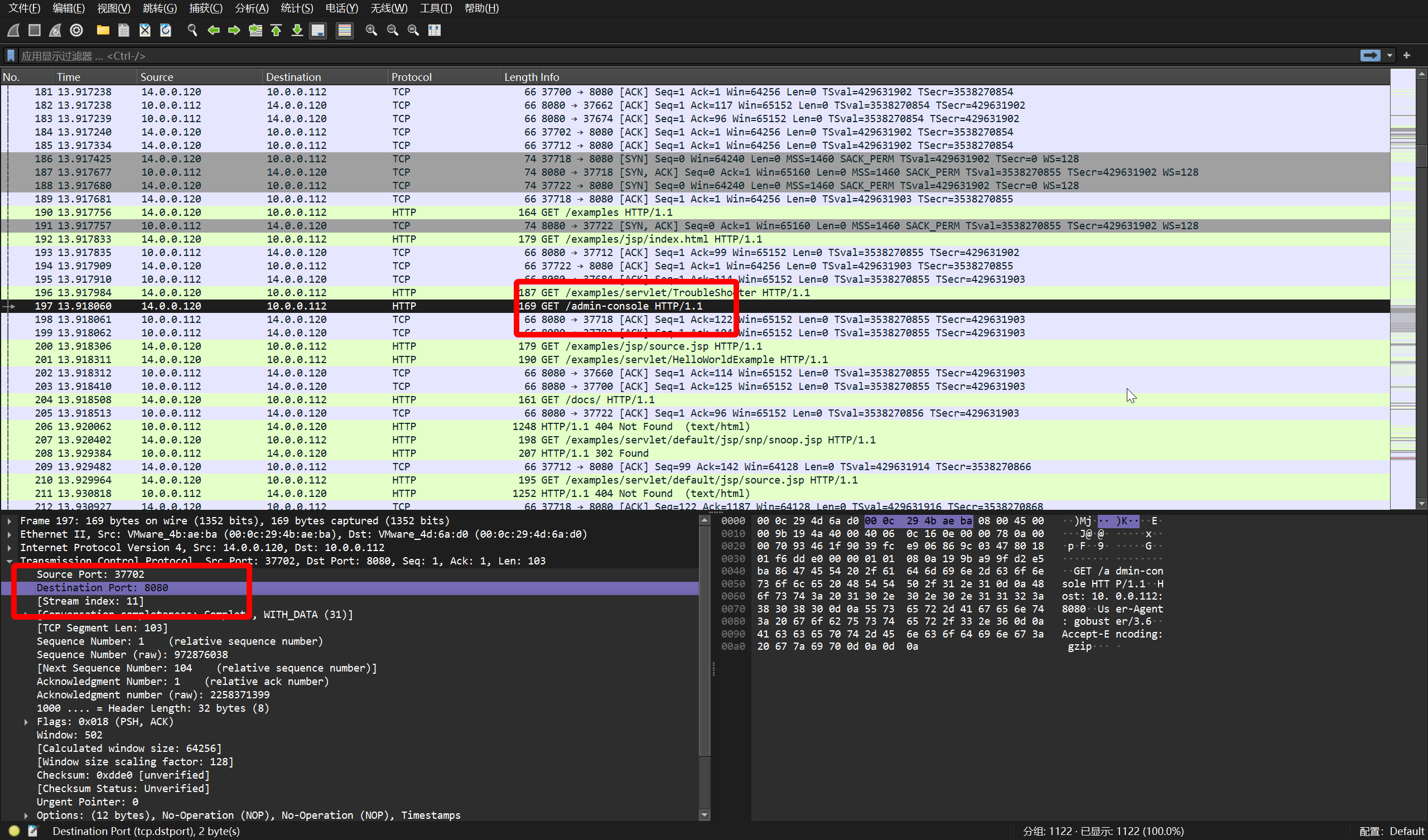Sort by the Time column header
1428x840 pixels.
click(x=95, y=77)
